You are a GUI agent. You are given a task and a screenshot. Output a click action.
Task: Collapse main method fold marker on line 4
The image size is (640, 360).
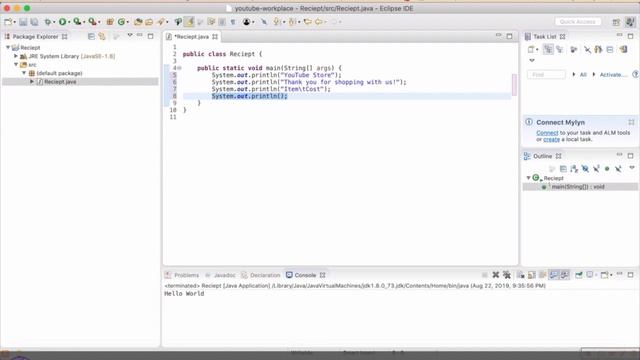[x=180, y=68]
